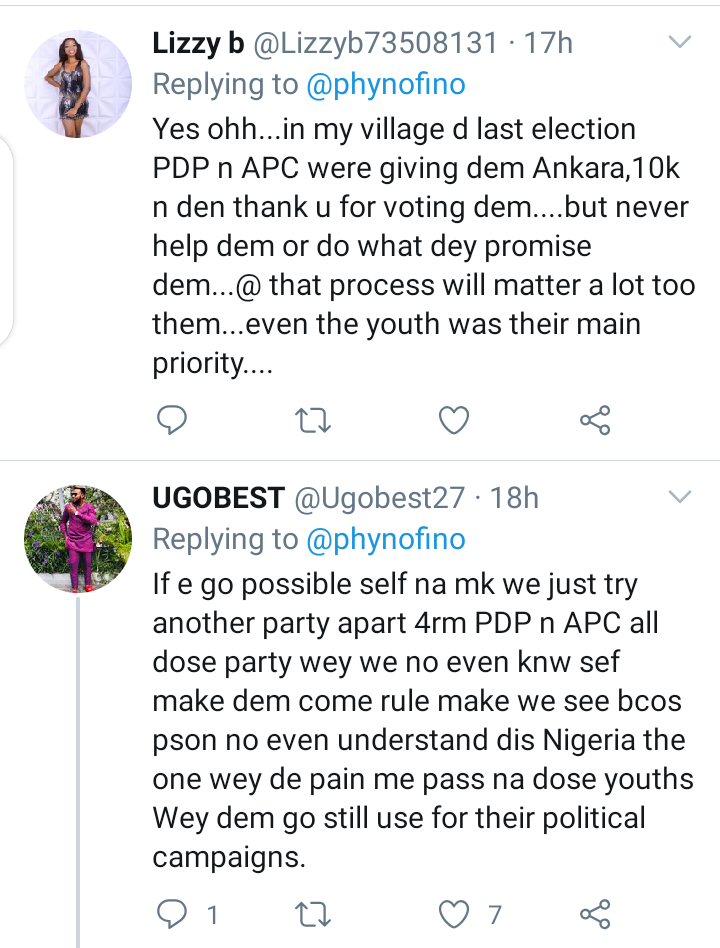
Task: Reply to Lizzy b's tweet
Action: [171, 422]
